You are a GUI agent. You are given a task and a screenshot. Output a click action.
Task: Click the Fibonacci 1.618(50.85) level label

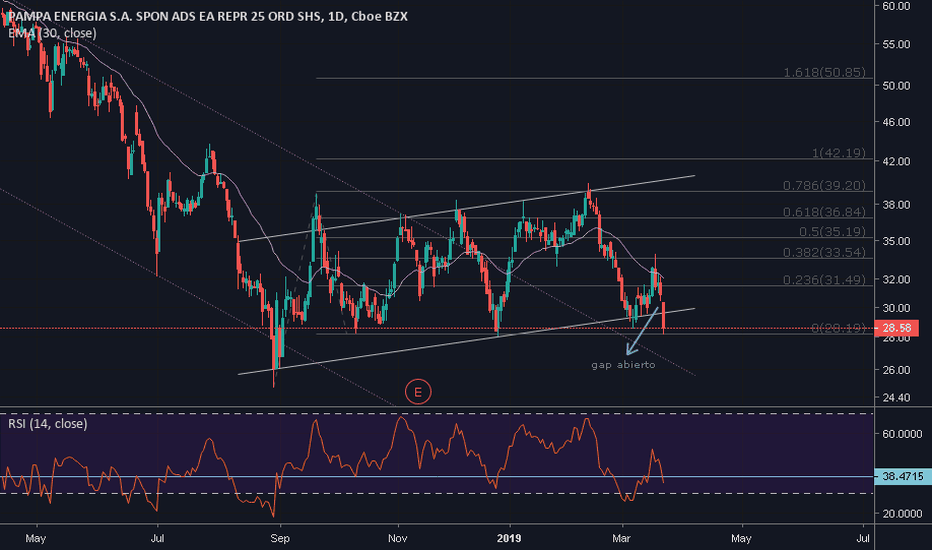click(824, 73)
